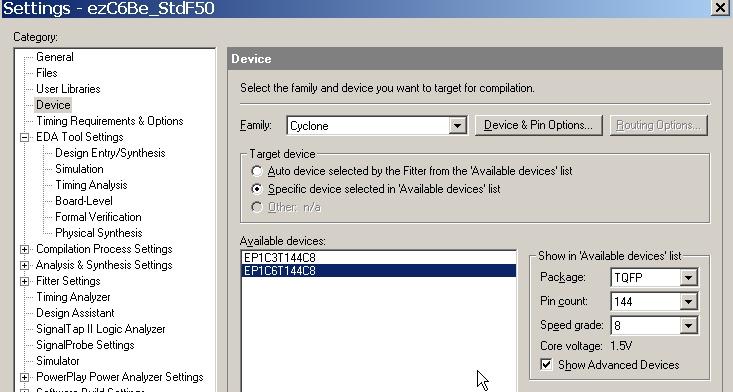
Task: Expand Compilation Process Settings node
Action: [x=24, y=249]
